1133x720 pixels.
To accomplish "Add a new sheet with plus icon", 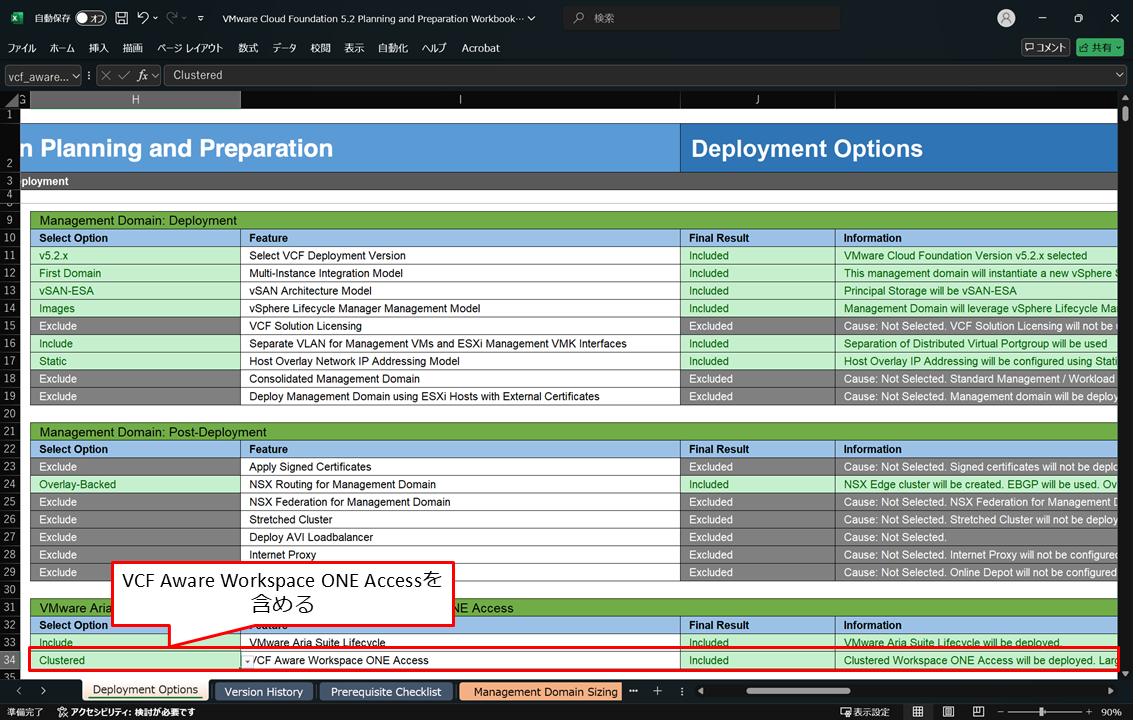I will 658,691.
